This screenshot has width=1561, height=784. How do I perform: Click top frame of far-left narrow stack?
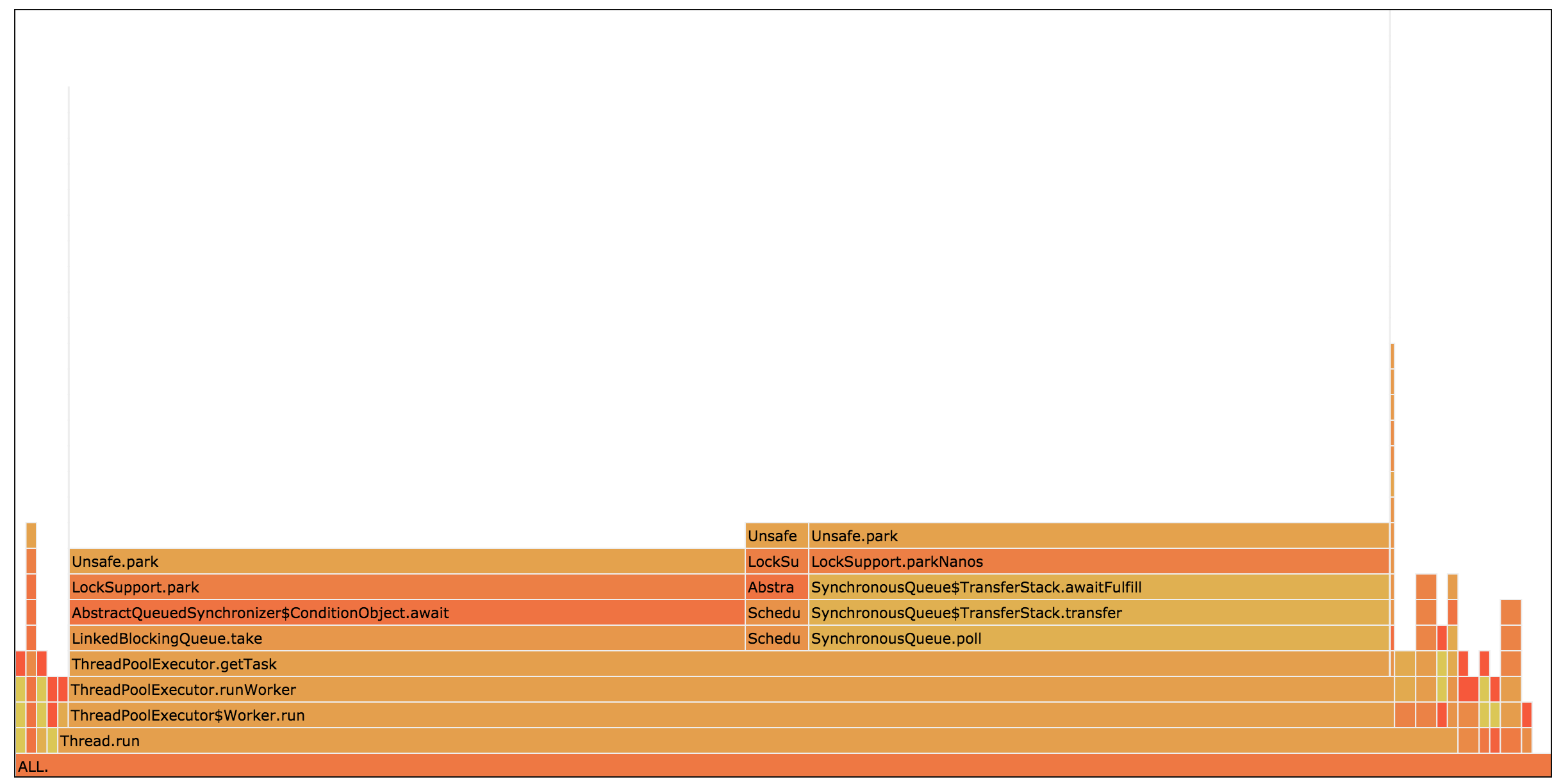point(31,535)
